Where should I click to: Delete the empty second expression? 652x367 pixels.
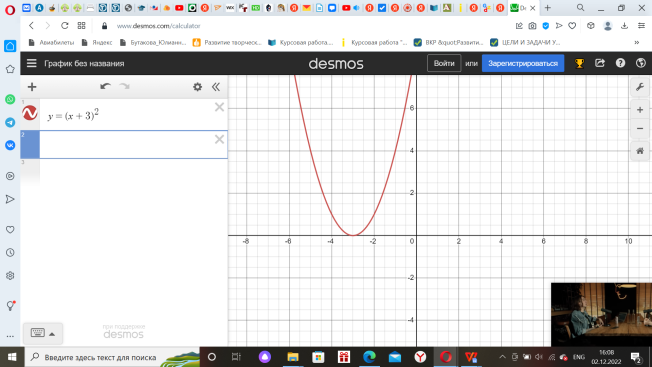tap(219, 139)
